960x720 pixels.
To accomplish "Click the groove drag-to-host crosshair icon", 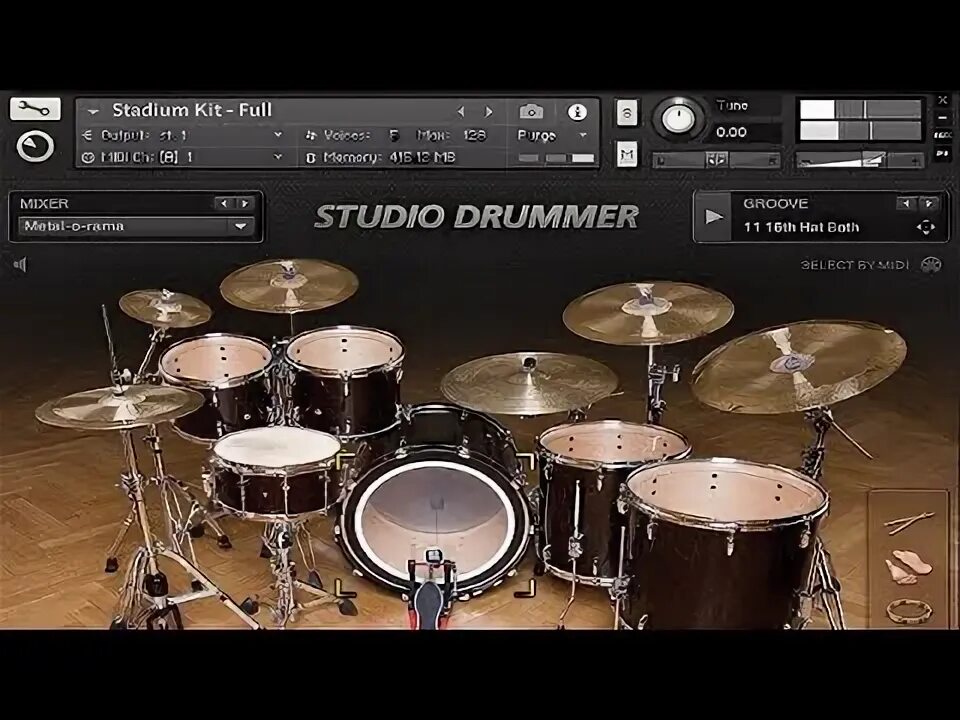I will 925,228.
